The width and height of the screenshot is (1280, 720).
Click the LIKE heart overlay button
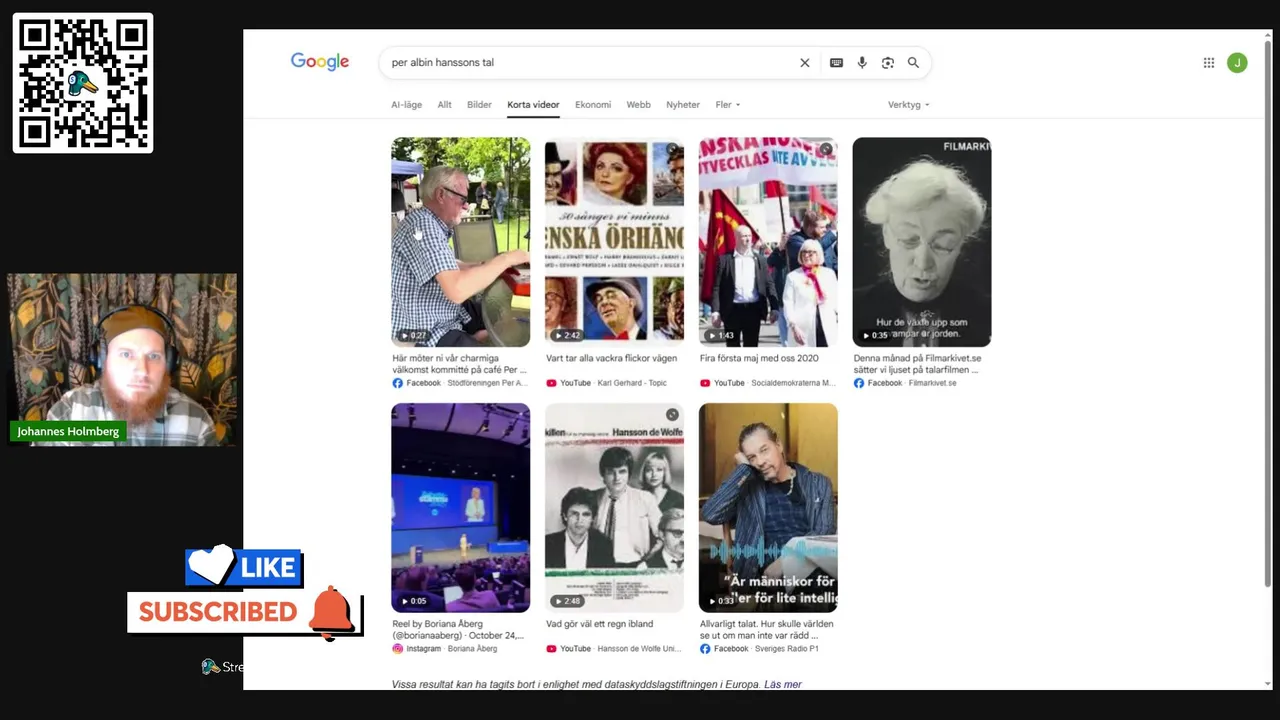point(244,567)
